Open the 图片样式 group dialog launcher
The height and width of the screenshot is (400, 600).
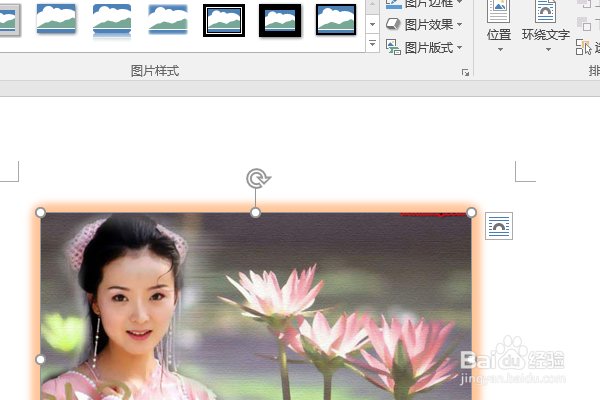tap(465, 72)
